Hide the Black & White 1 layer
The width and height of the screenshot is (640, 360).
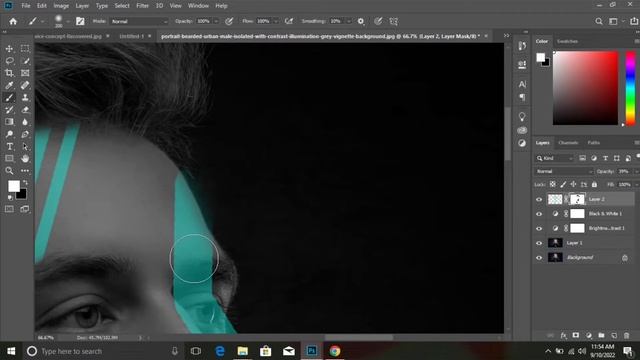point(539,214)
